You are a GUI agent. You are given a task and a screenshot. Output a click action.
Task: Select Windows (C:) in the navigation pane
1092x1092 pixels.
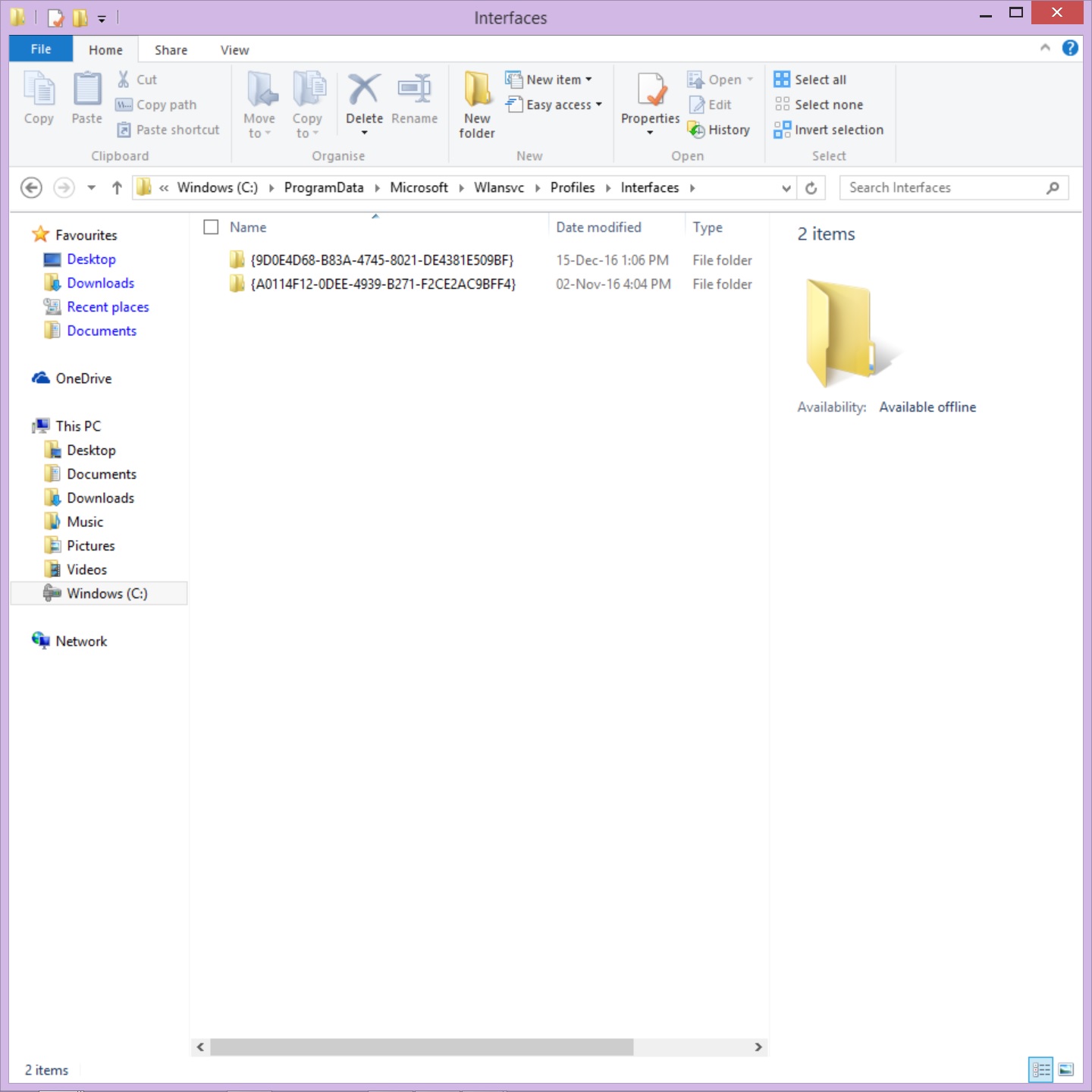(99, 594)
